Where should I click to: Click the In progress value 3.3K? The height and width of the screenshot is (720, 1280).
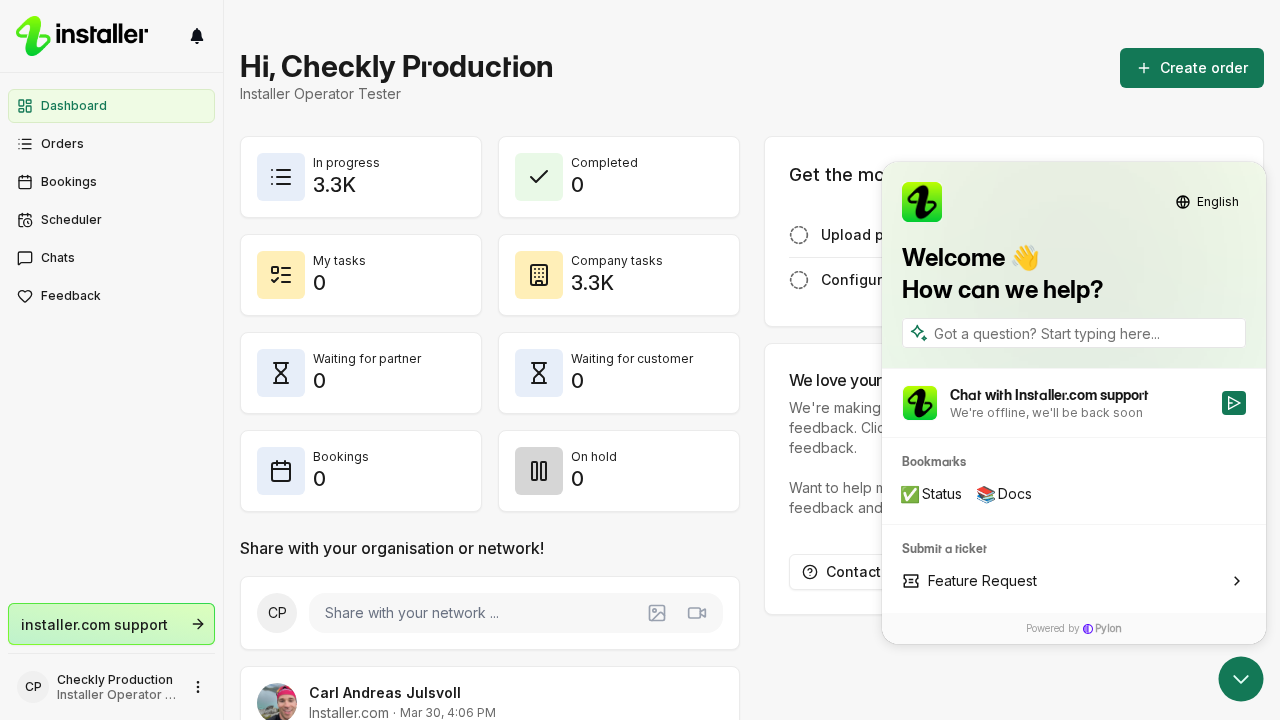[x=334, y=185]
